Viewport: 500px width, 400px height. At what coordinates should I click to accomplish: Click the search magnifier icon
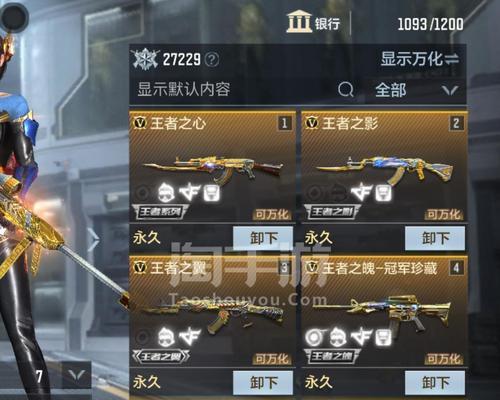pos(346,89)
